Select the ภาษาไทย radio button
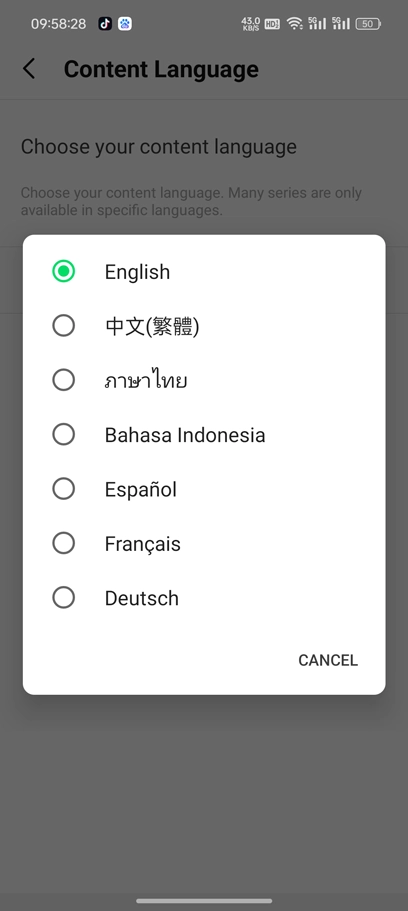The image size is (408, 911). click(x=63, y=380)
